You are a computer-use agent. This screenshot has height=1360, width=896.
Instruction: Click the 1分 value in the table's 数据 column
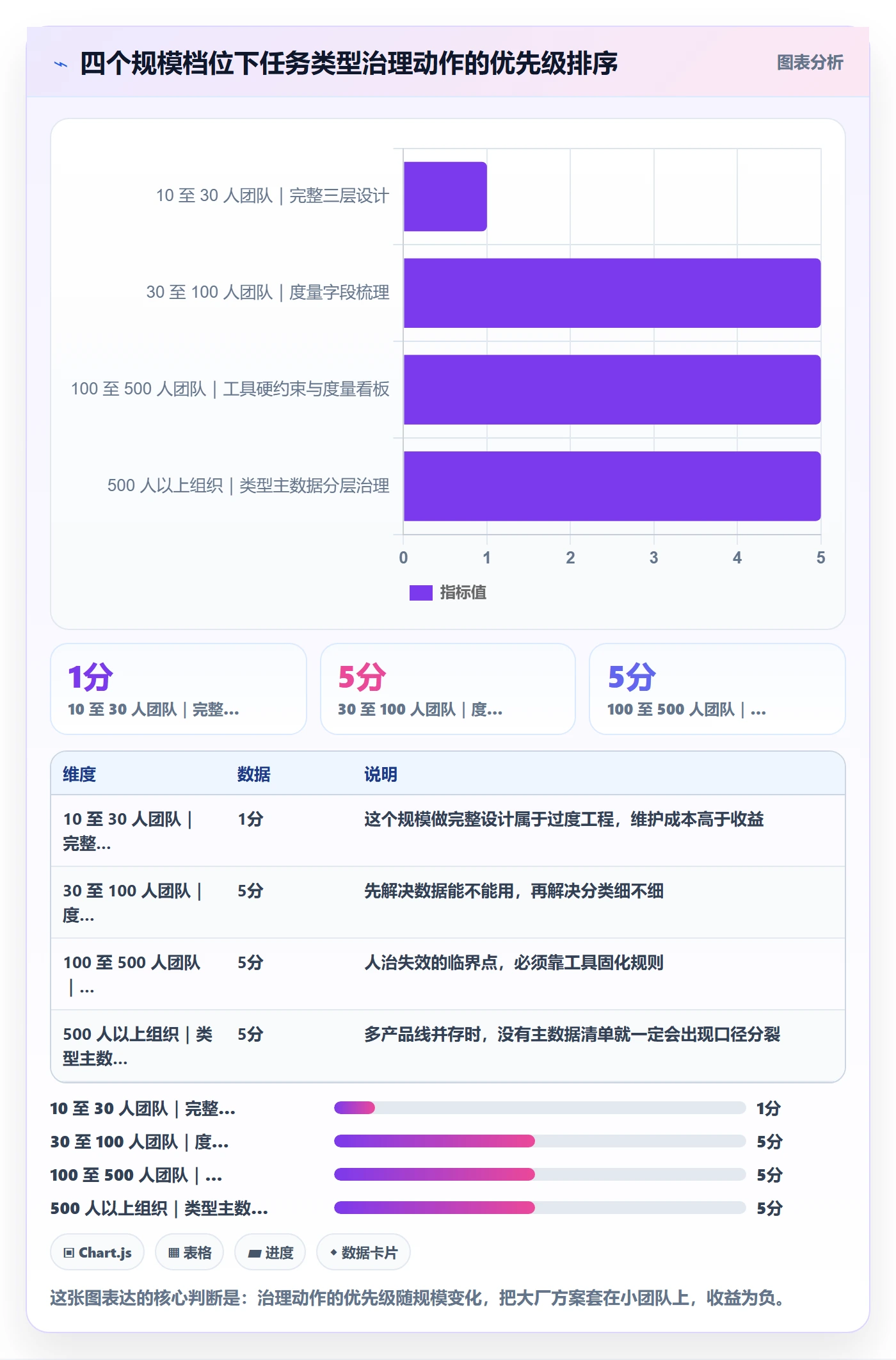(250, 819)
